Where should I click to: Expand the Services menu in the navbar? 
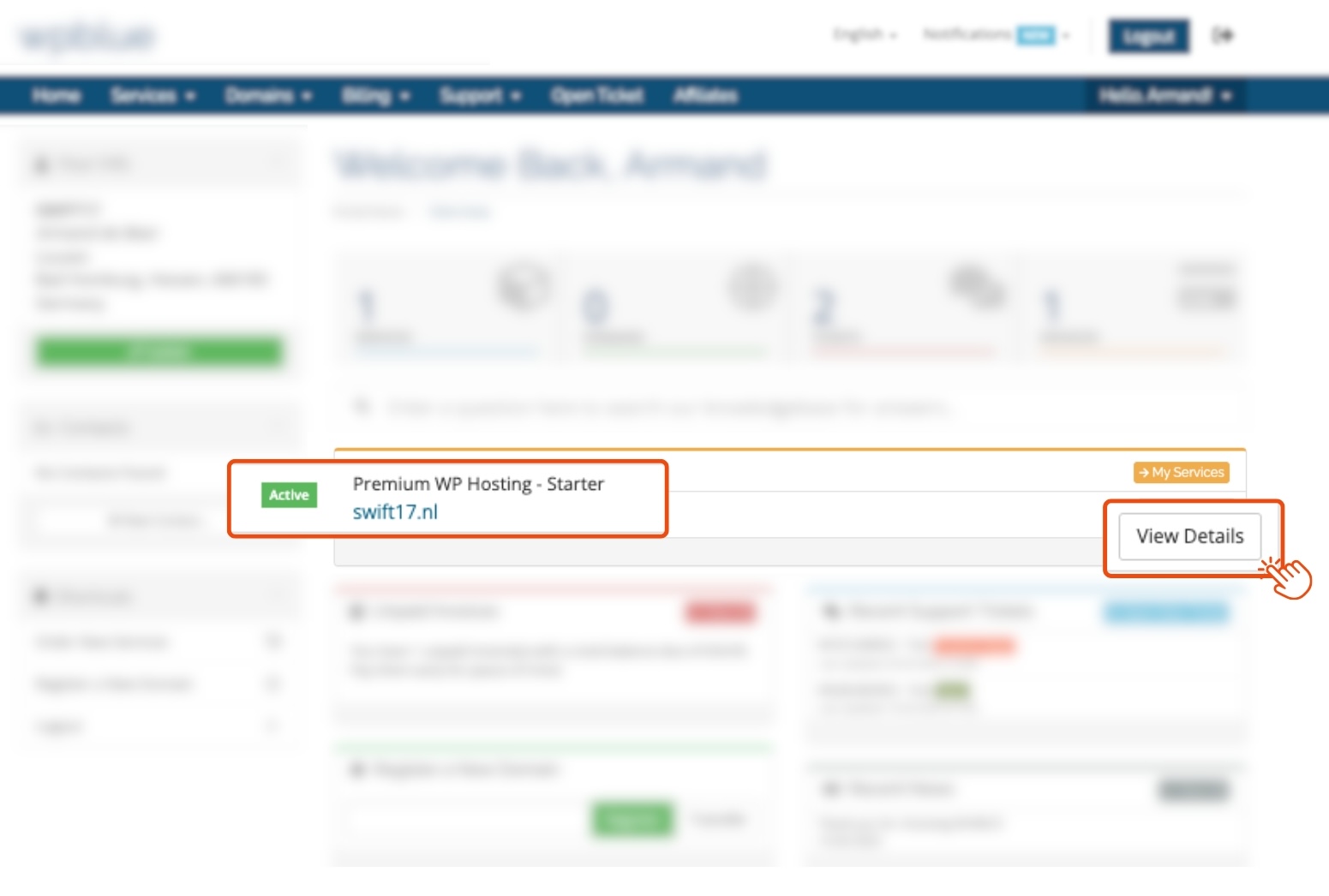(153, 95)
